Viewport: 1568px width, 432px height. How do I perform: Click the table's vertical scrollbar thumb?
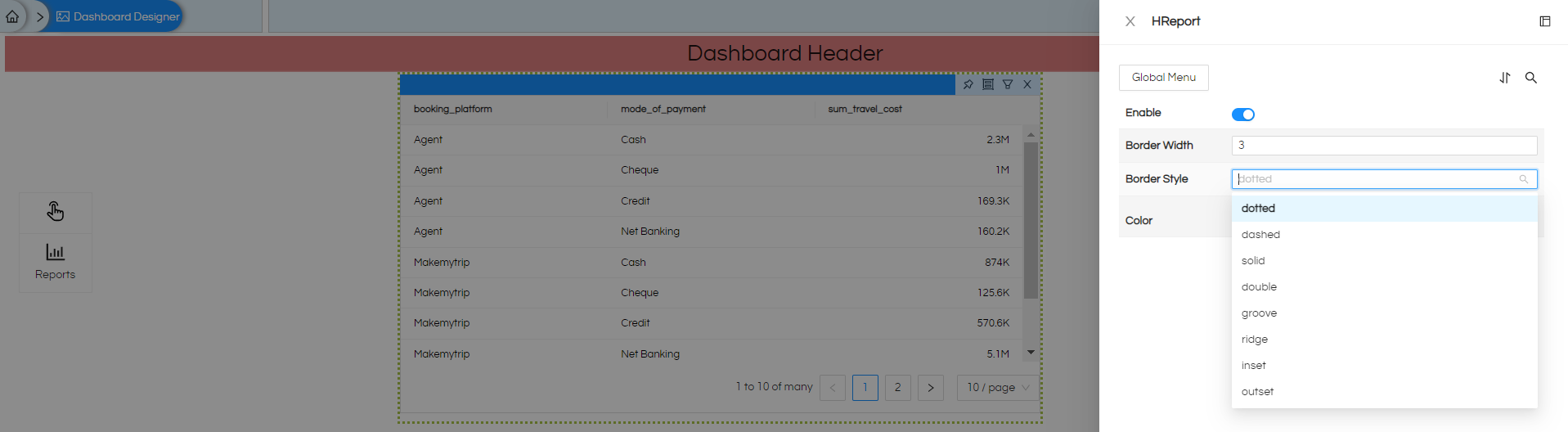click(1031, 221)
